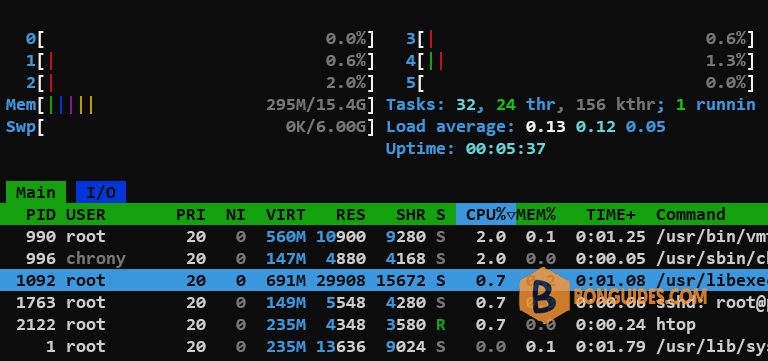Toggle CPU% sort order header
This screenshot has height=361, width=768.
coord(486,214)
